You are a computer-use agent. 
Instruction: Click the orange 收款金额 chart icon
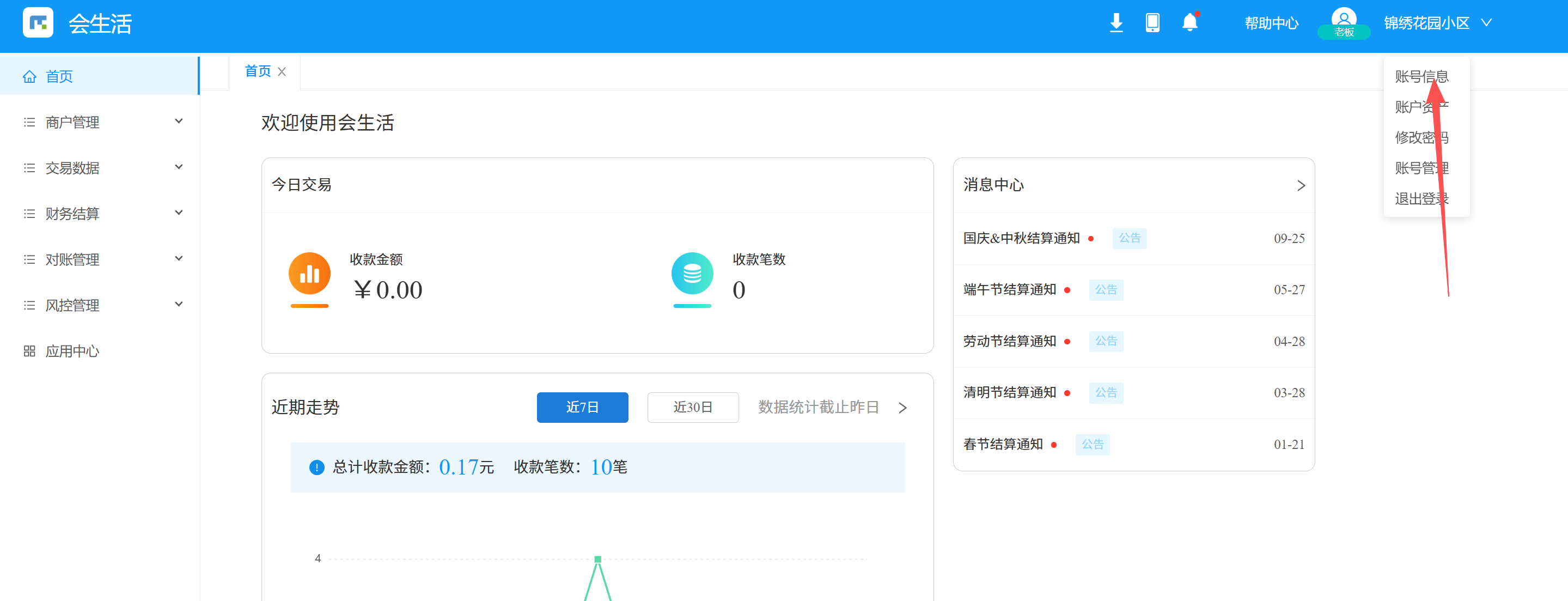point(309,274)
